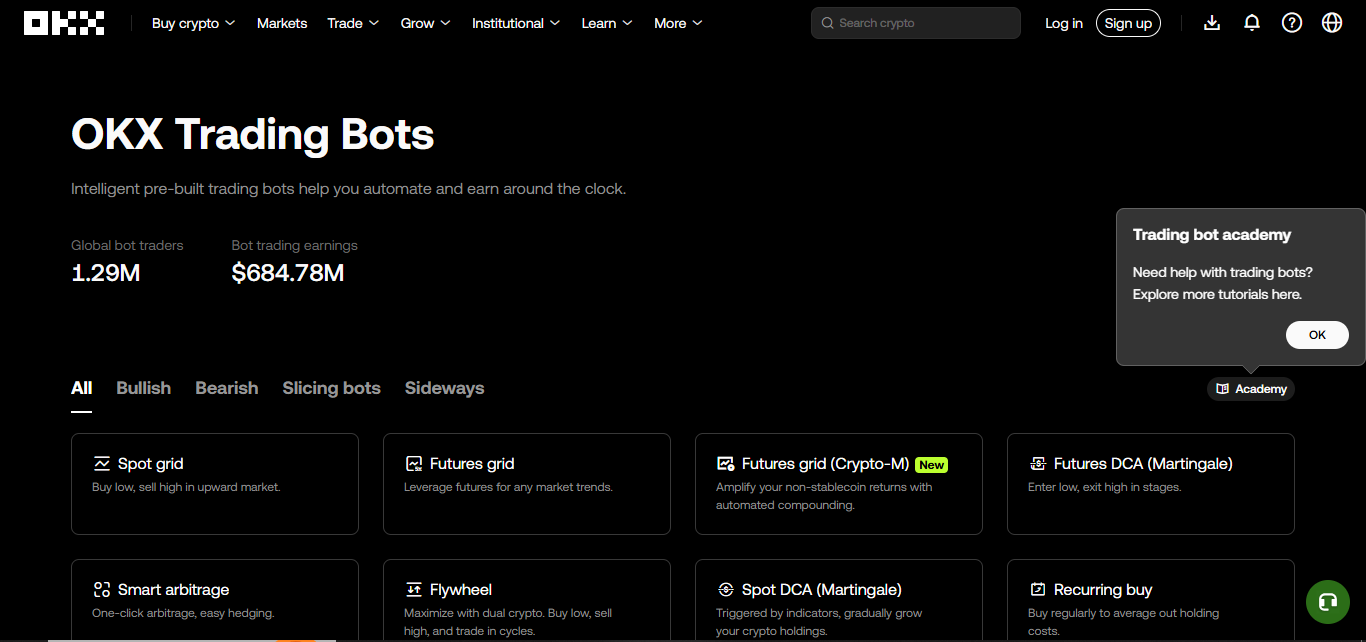1366x642 pixels.
Task: Click the 'Intelligent pre-built trading bots' subtitle
Action: click(x=349, y=189)
